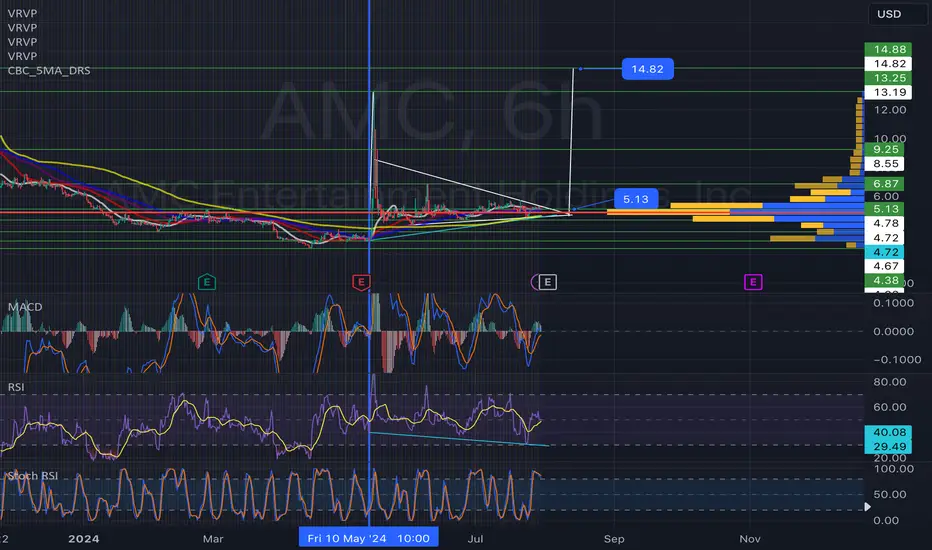
Task: Click the 0.1000 MACD scale value
Action: [893, 303]
